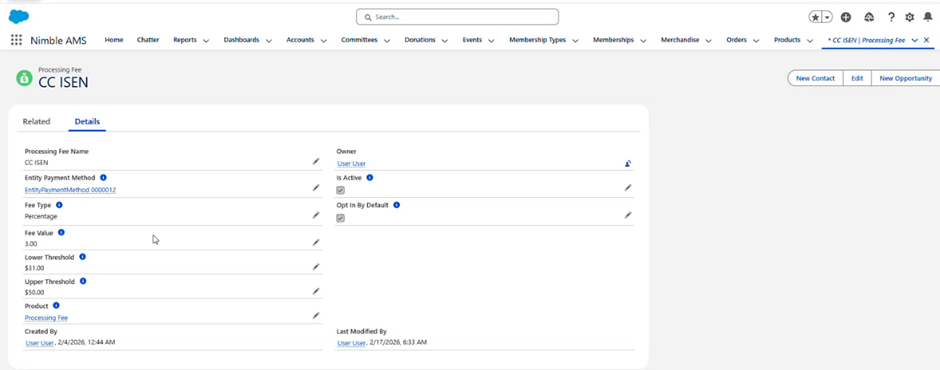
Task: Open the Reports nav tab
Action: (185, 40)
